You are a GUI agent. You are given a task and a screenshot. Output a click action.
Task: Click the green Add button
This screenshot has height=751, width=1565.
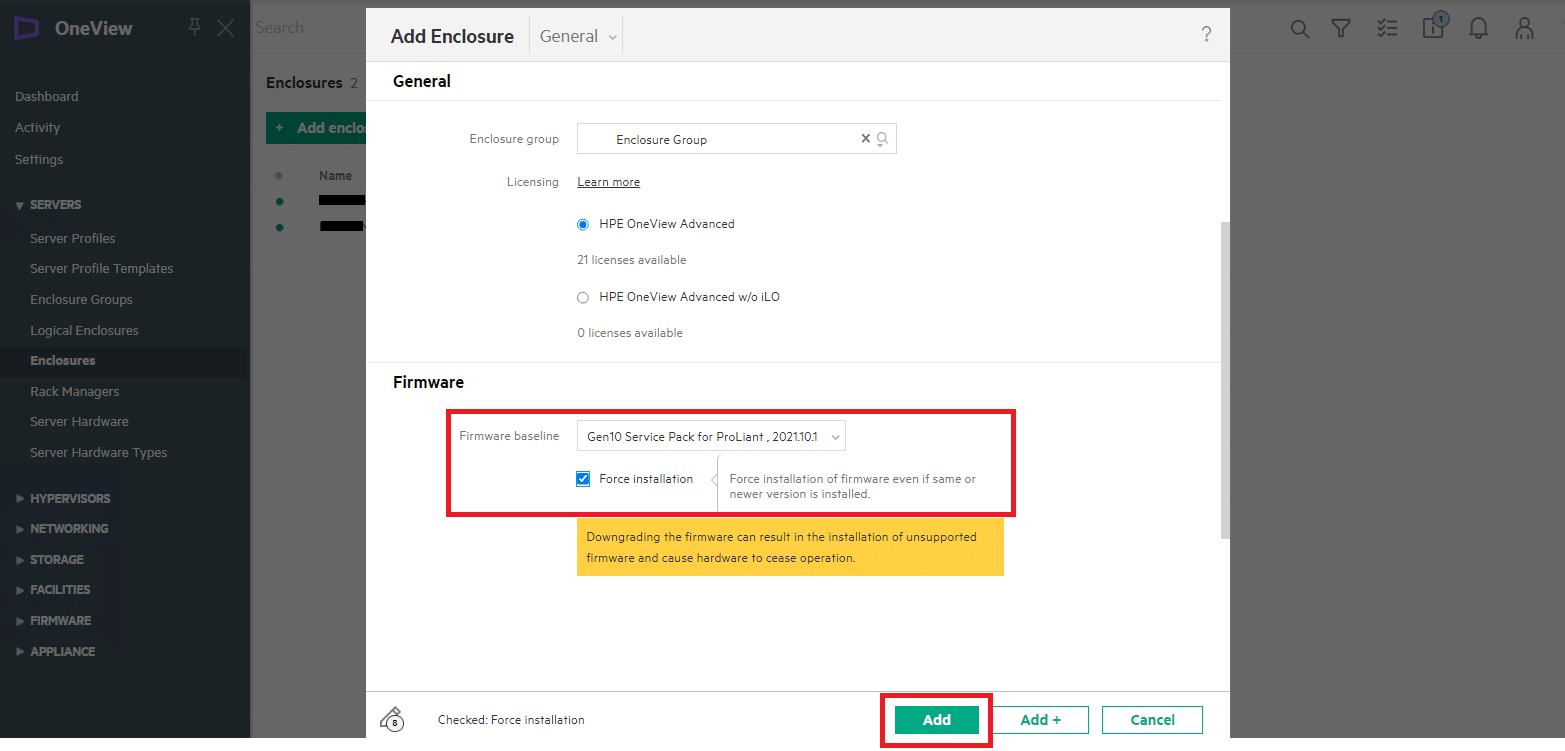(x=936, y=720)
